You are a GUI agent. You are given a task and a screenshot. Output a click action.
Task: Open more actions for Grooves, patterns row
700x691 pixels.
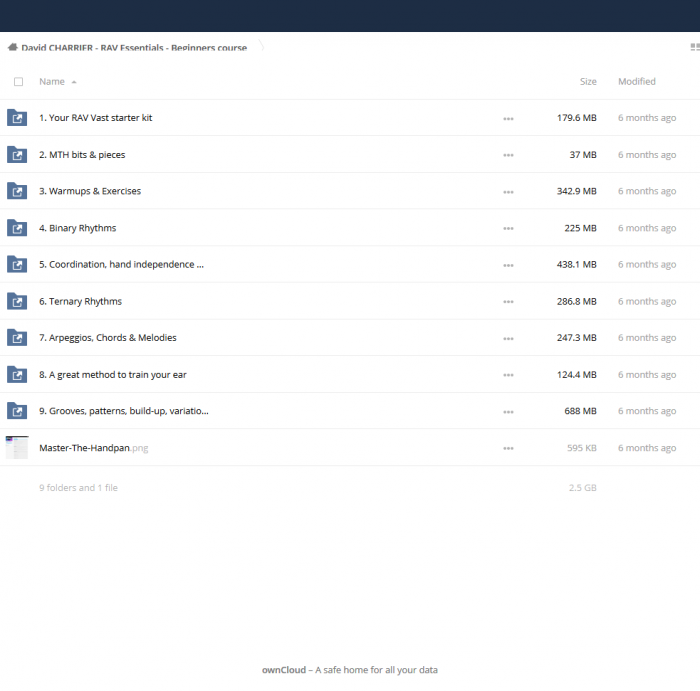point(508,412)
